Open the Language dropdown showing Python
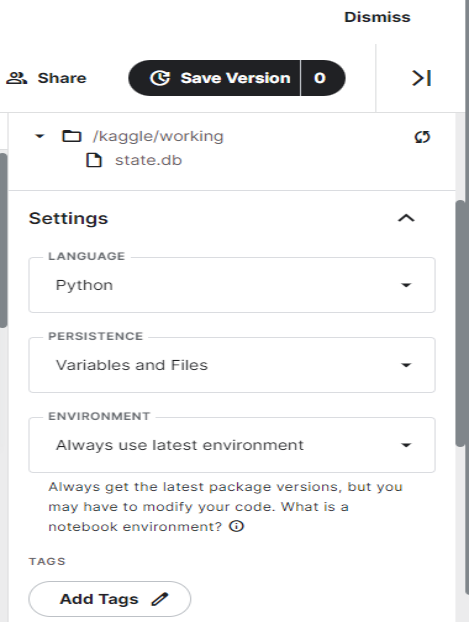The image size is (469, 622). [232, 285]
